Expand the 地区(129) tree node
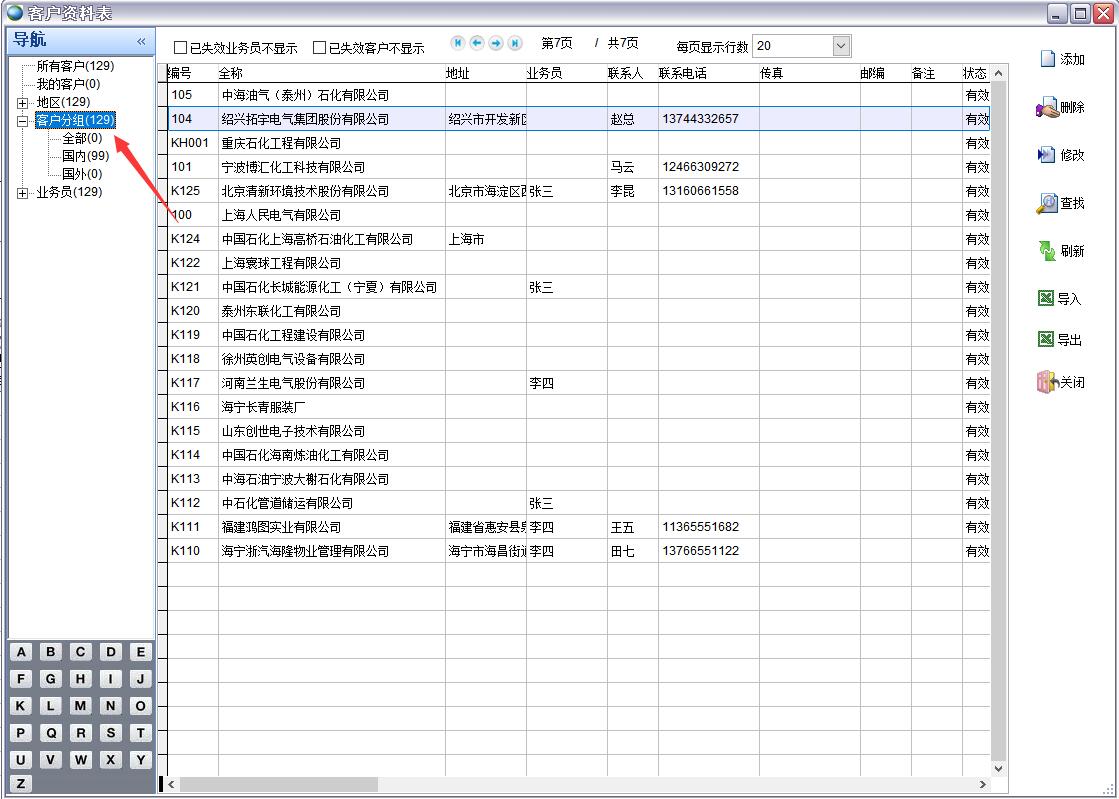 (x=23, y=103)
